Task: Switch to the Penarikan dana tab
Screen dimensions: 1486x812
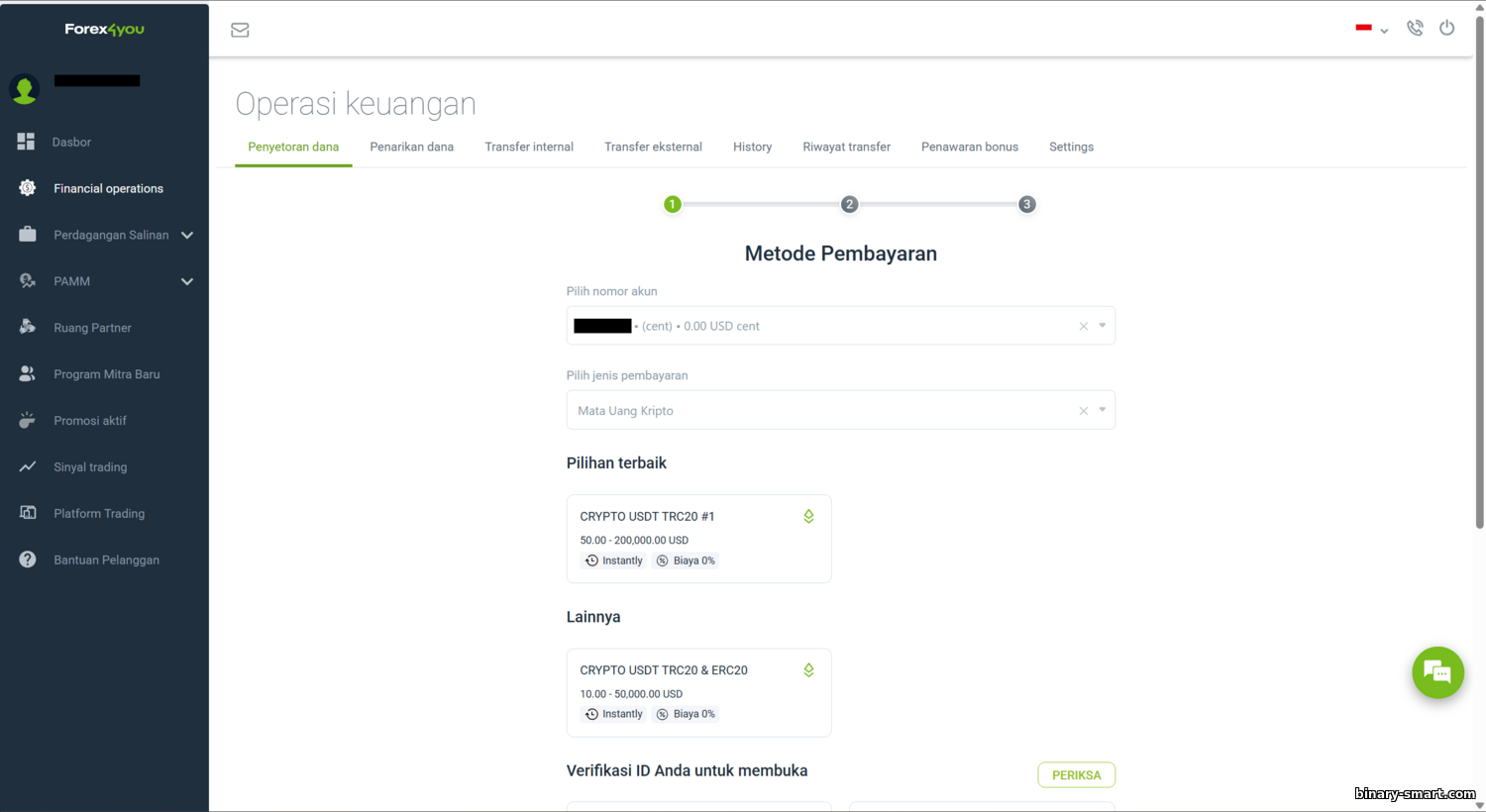Action: (x=411, y=147)
